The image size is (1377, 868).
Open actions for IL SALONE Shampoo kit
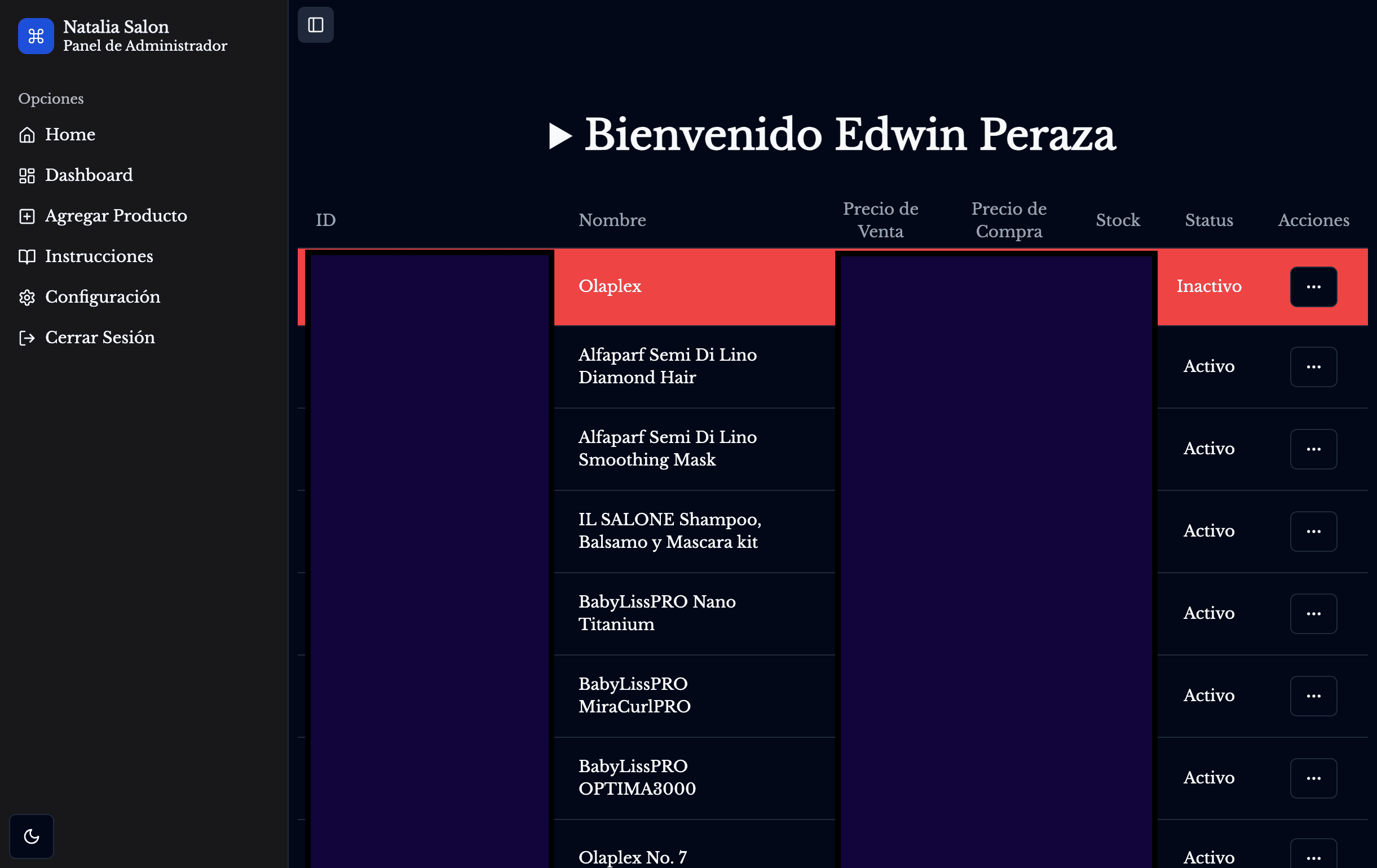coord(1313,532)
